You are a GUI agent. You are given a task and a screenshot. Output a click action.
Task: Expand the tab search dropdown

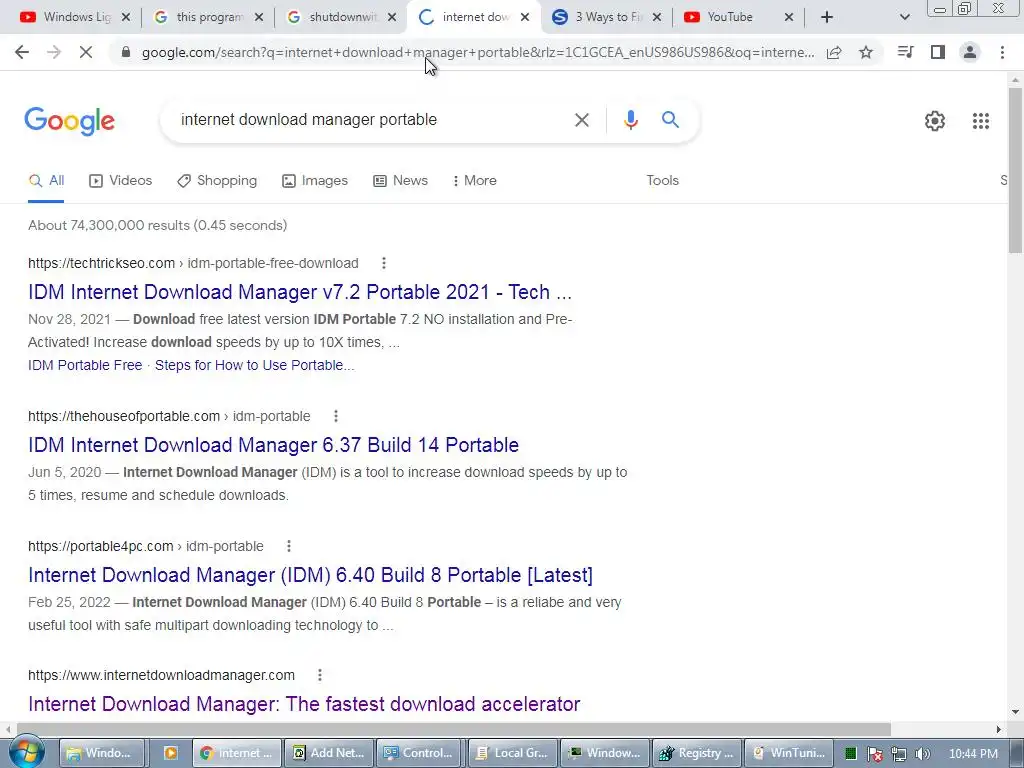coord(904,17)
